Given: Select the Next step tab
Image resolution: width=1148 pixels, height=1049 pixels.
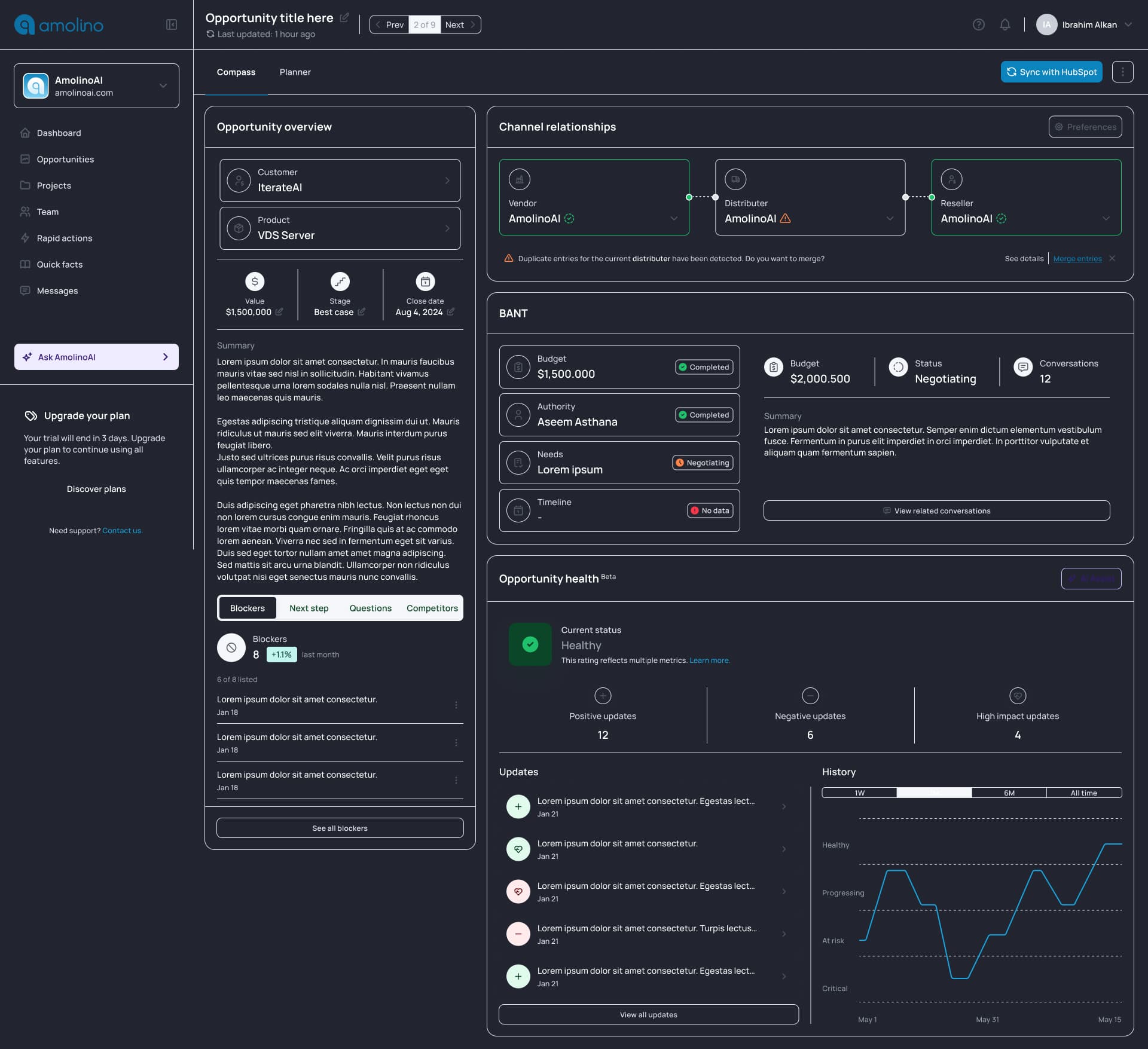Looking at the screenshot, I should (309, 608).
